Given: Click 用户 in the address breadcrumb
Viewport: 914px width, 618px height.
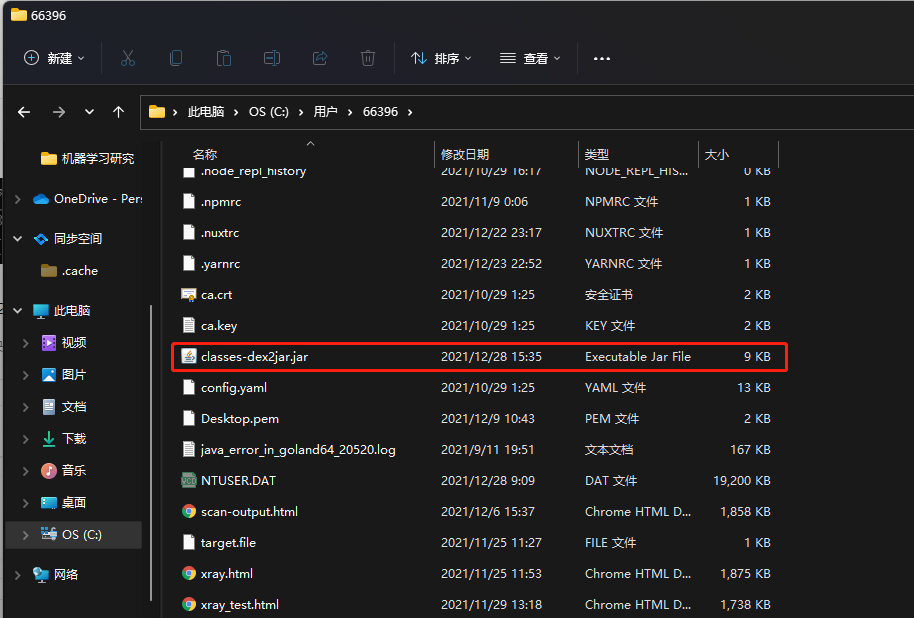Looking at the screenshot, I should coord(325,112).
